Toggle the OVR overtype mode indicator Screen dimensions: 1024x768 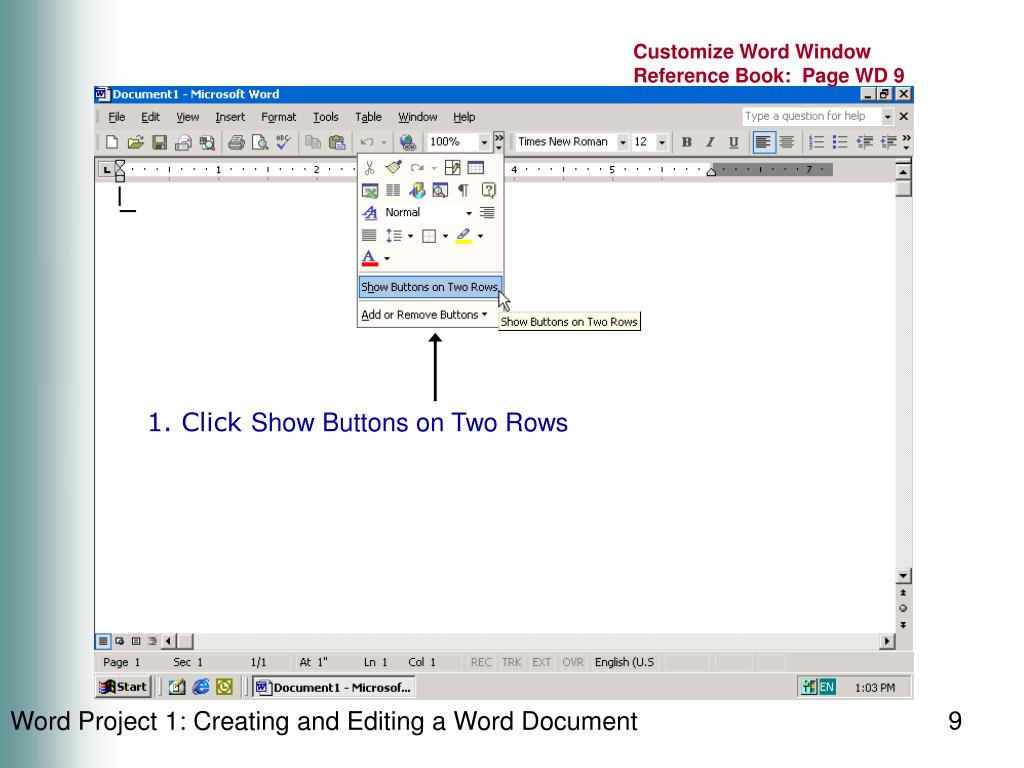573,662
